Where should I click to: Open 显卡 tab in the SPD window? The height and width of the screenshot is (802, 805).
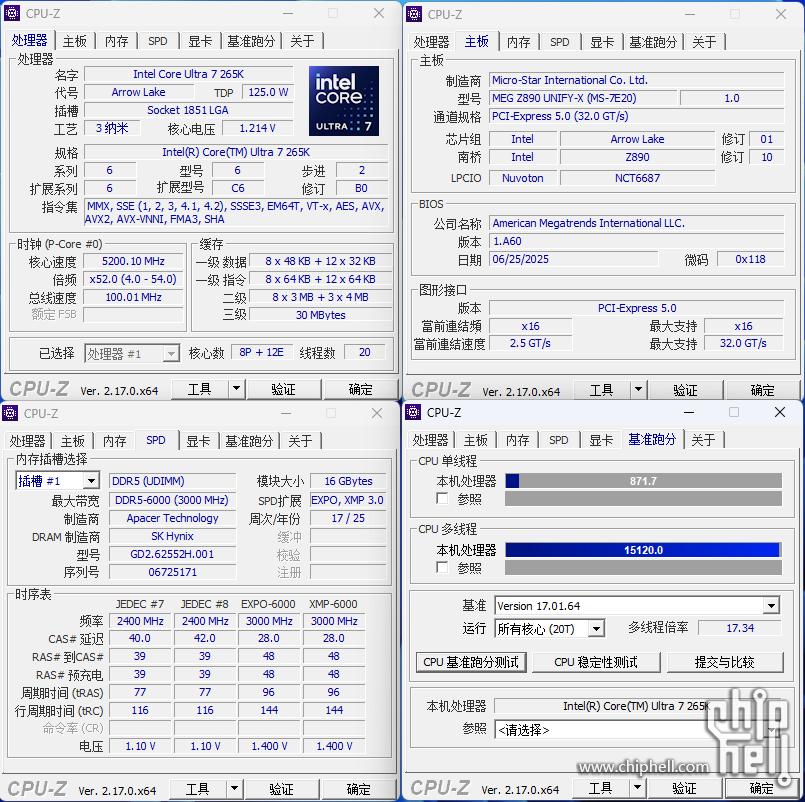click(199, 441)
